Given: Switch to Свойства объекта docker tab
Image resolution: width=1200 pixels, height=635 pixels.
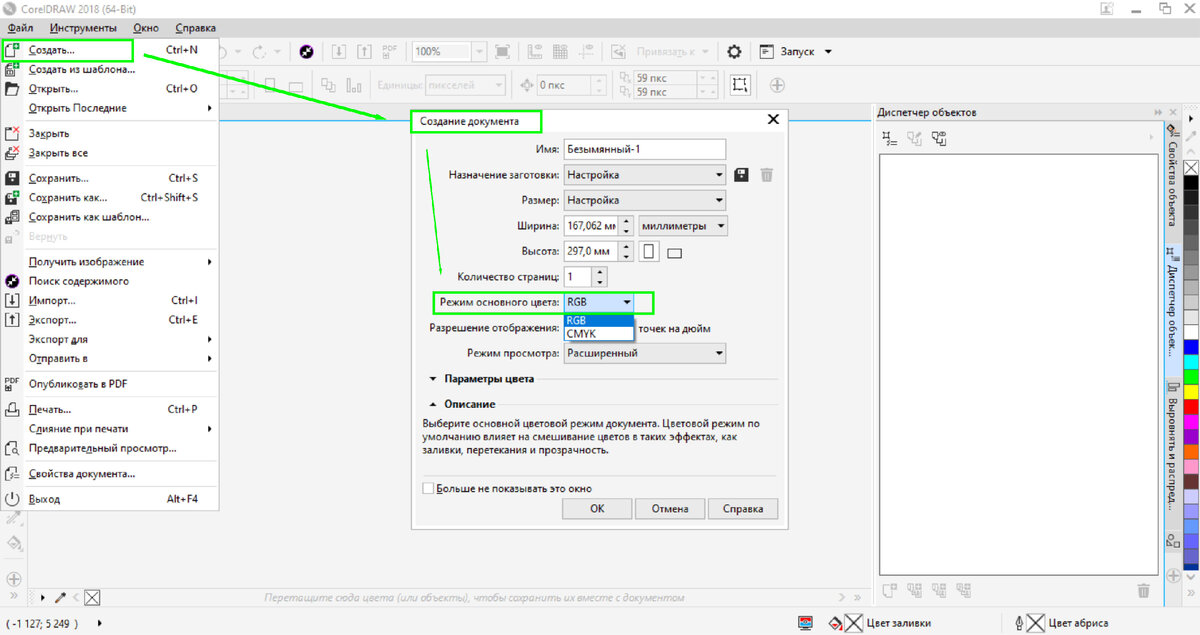Looking at the screenshot, I should click(x=1173, y=183).
